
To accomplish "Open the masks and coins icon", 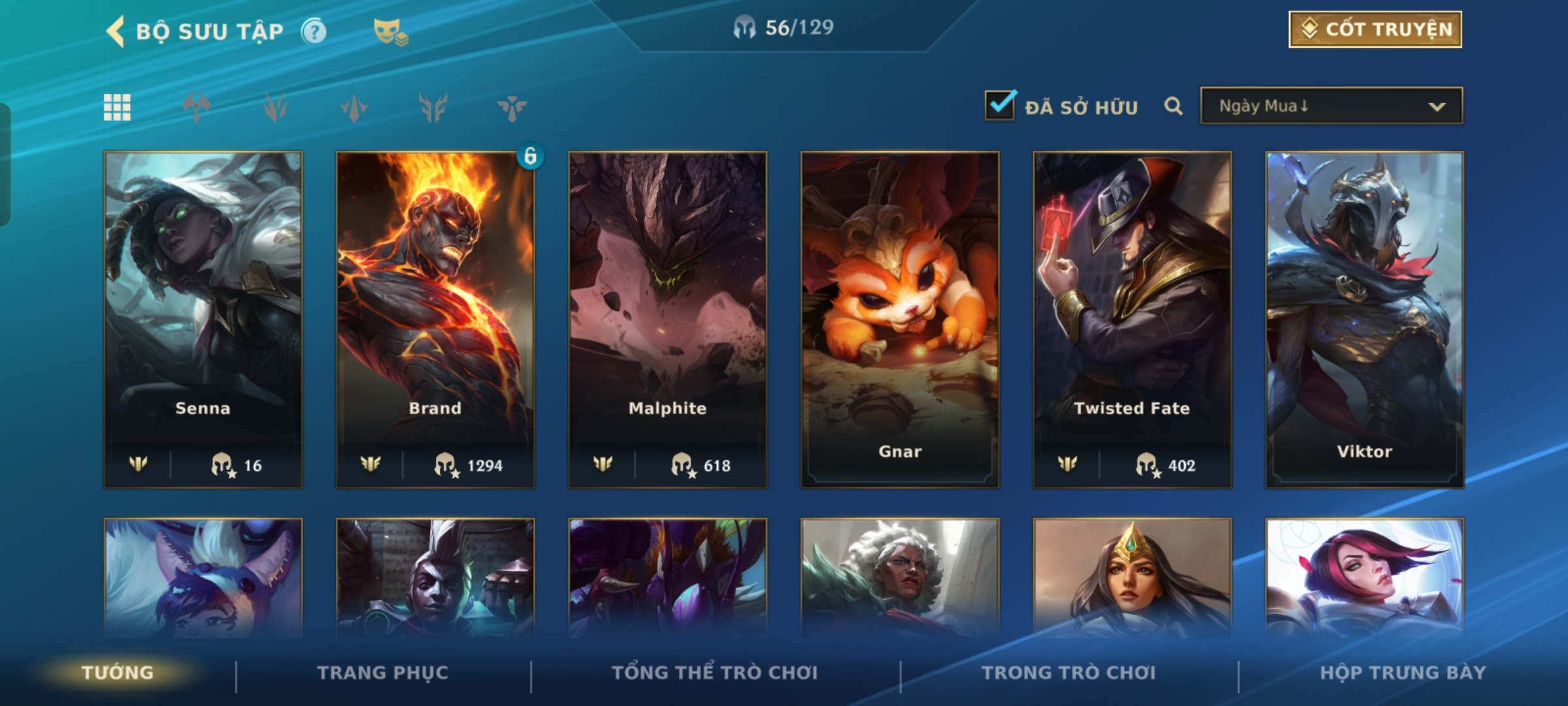I will click(x=390, y=31).
